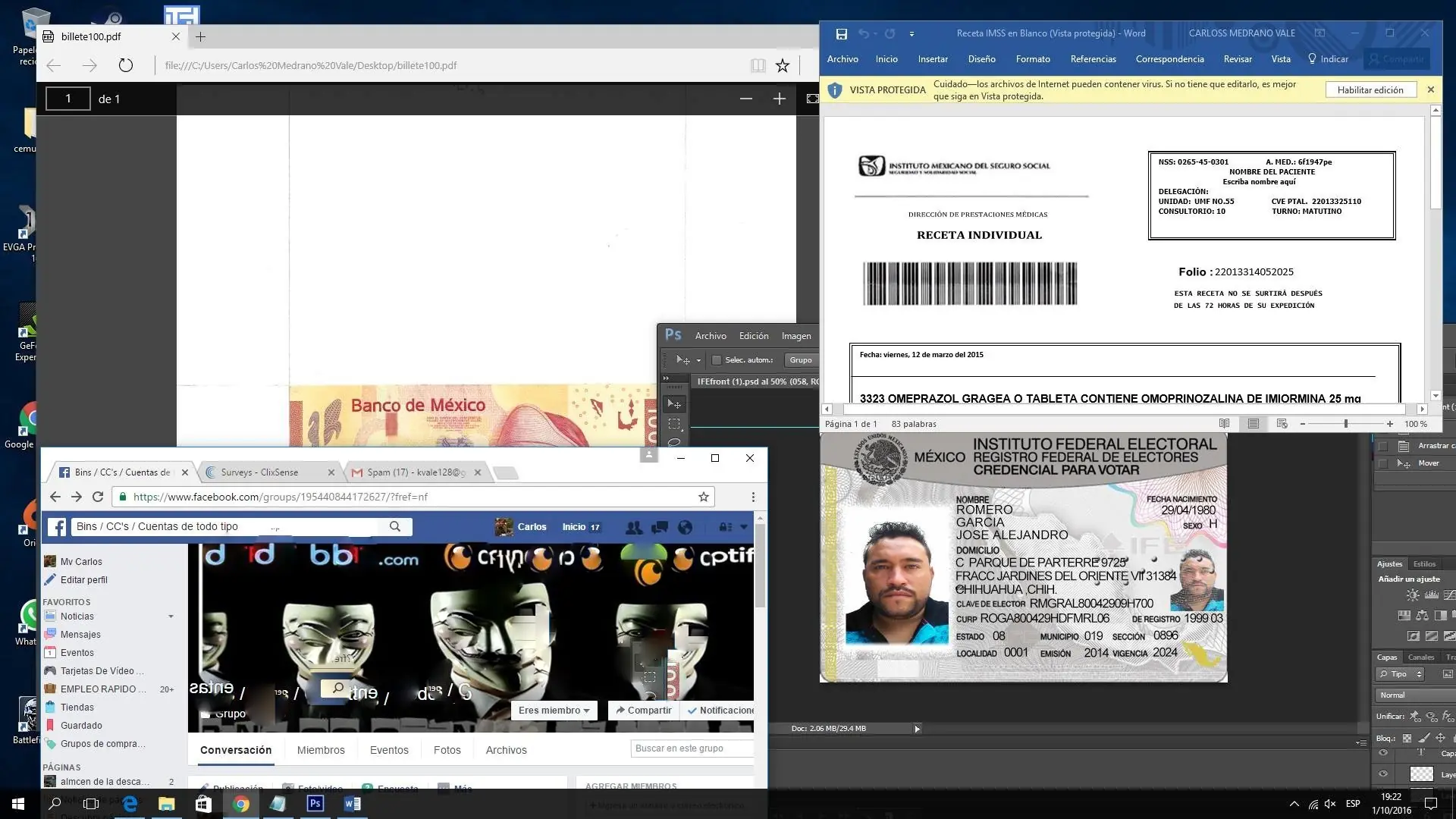1456x819 pixels.
Task: Open reading view icon in Edge address bar
Action: tap(758, 65)
